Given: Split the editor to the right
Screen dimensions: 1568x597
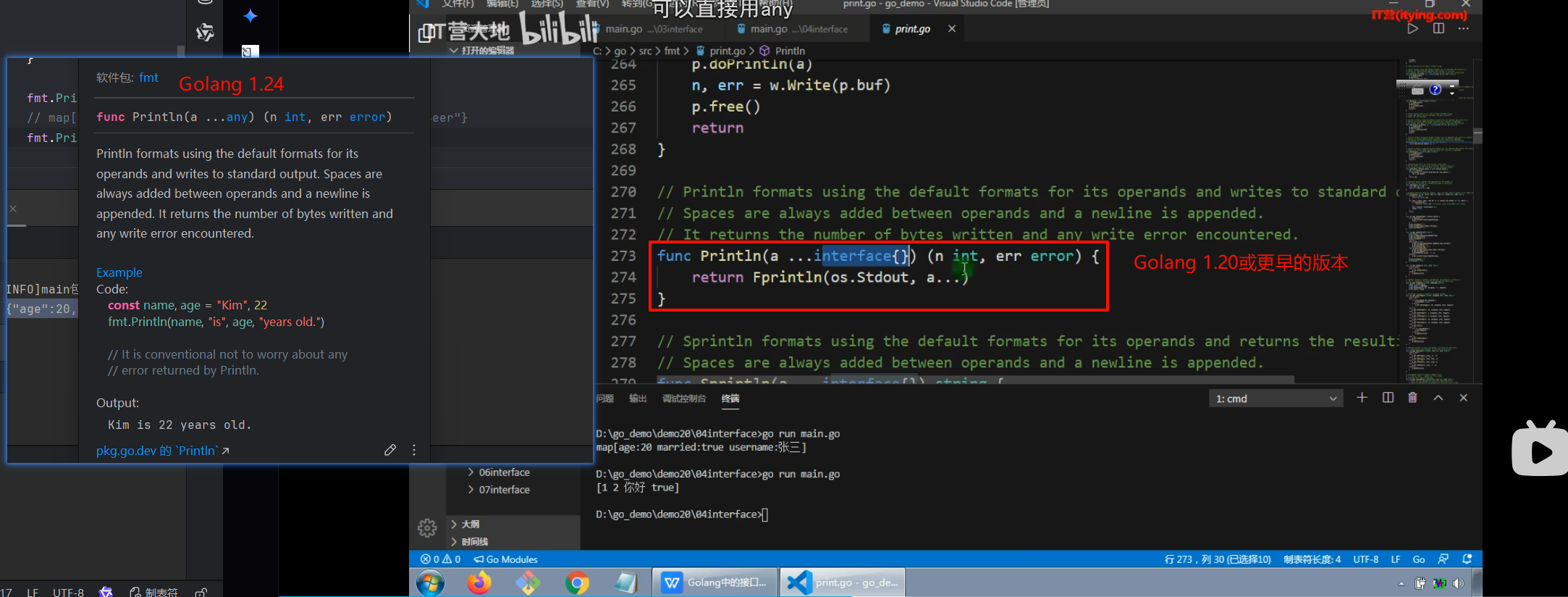Looking at the screenshot, I should [x=1438, y=29].
